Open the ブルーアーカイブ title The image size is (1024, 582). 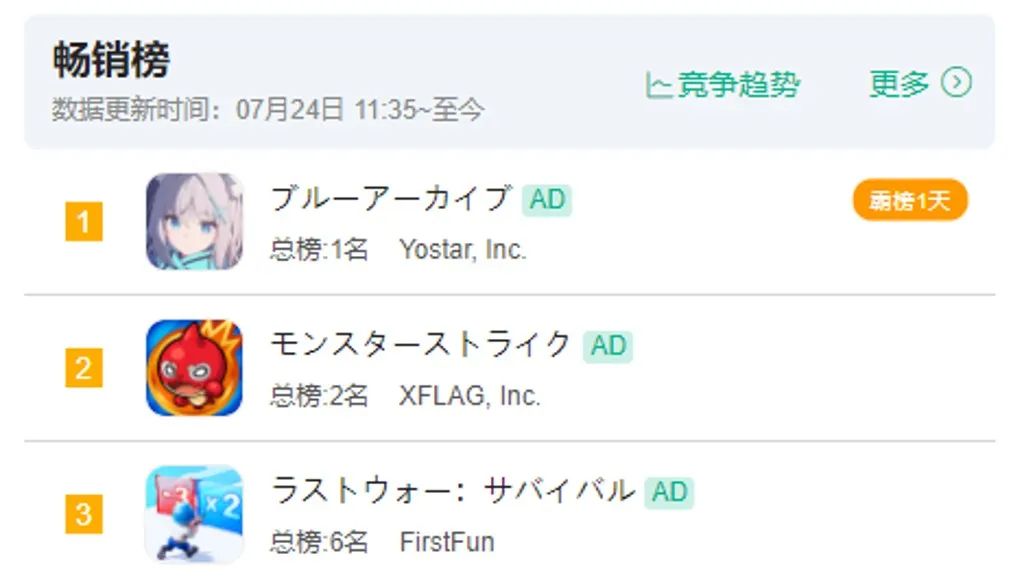point(392,199)
